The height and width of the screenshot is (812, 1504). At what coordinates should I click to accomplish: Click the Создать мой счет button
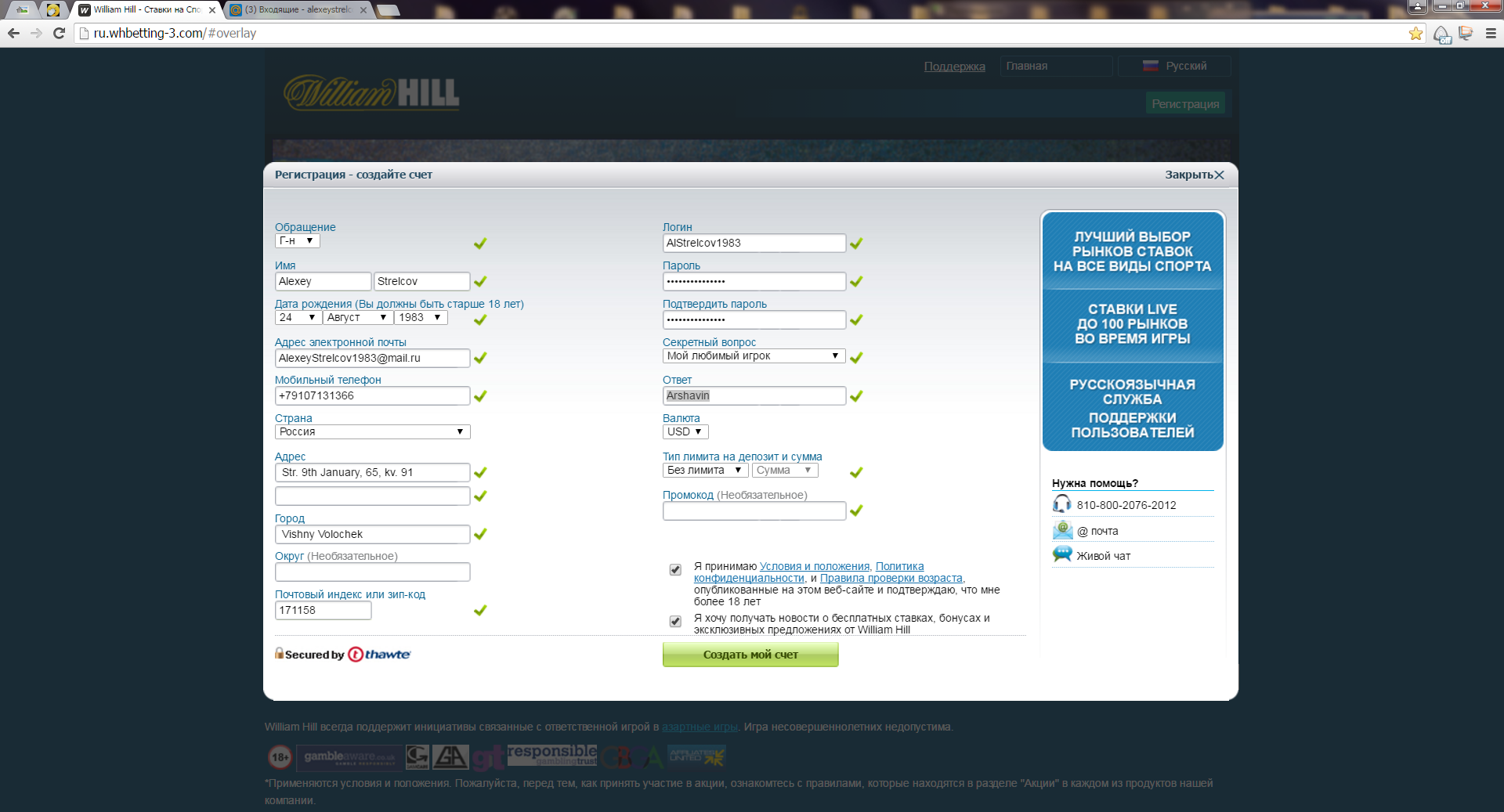[750, 655]
